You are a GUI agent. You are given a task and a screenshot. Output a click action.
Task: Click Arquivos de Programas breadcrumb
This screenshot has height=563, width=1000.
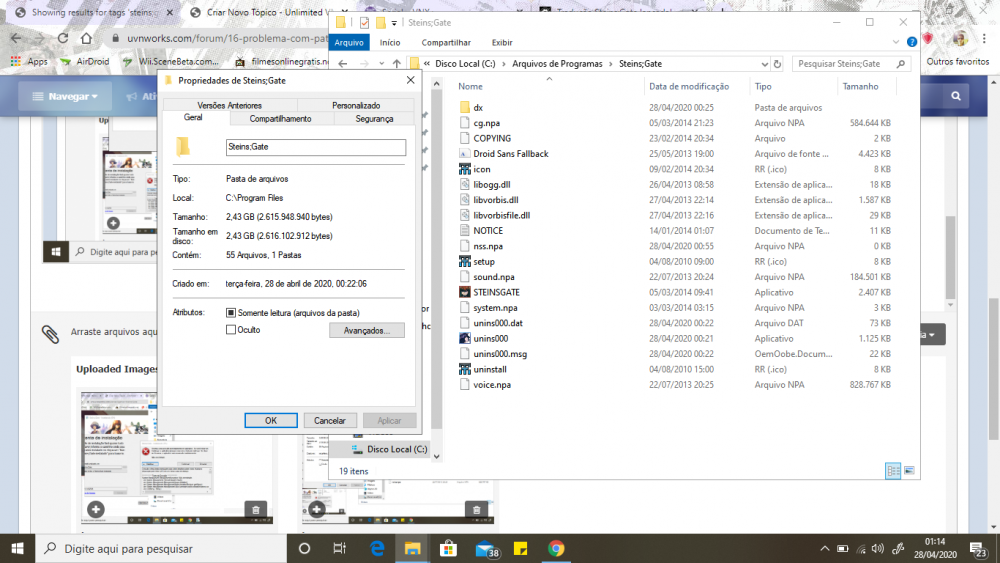pyautogui.click(x=557, y=64)
